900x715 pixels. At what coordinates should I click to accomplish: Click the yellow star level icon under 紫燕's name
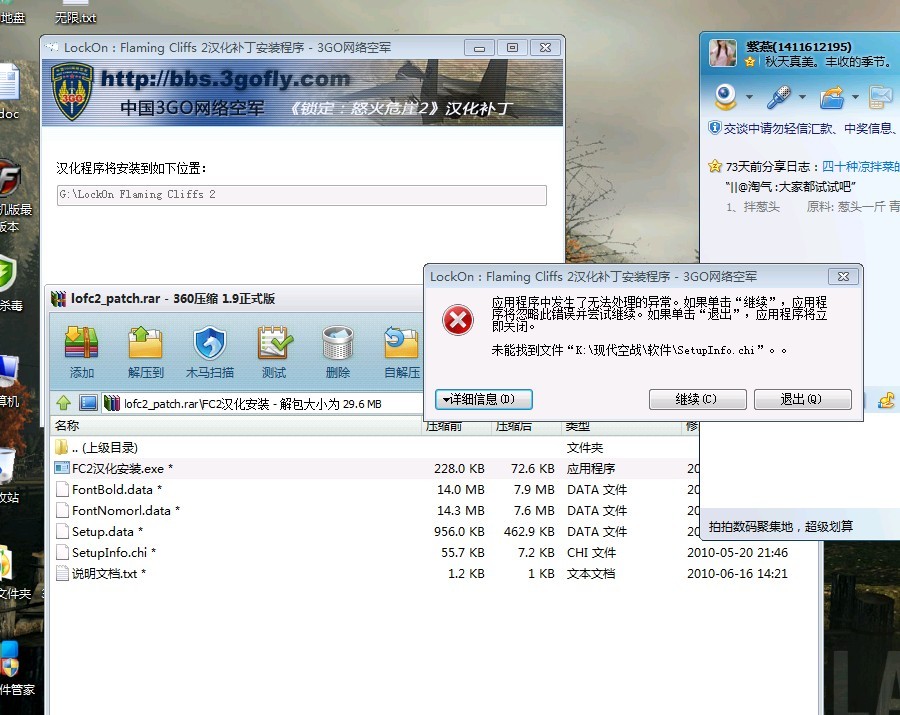(749, 61)
